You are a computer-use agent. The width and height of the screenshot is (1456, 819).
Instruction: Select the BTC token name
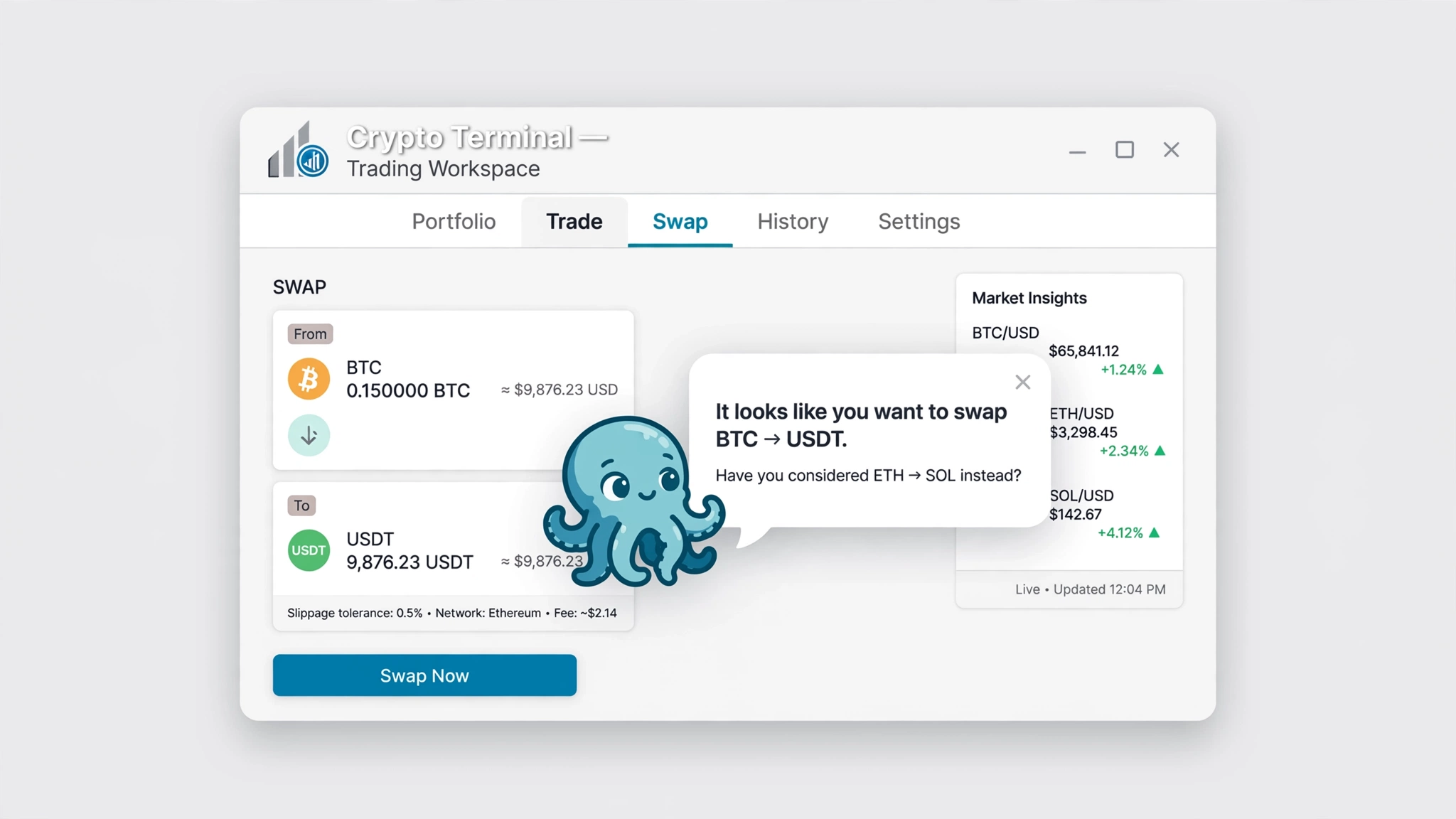(364, 368)
